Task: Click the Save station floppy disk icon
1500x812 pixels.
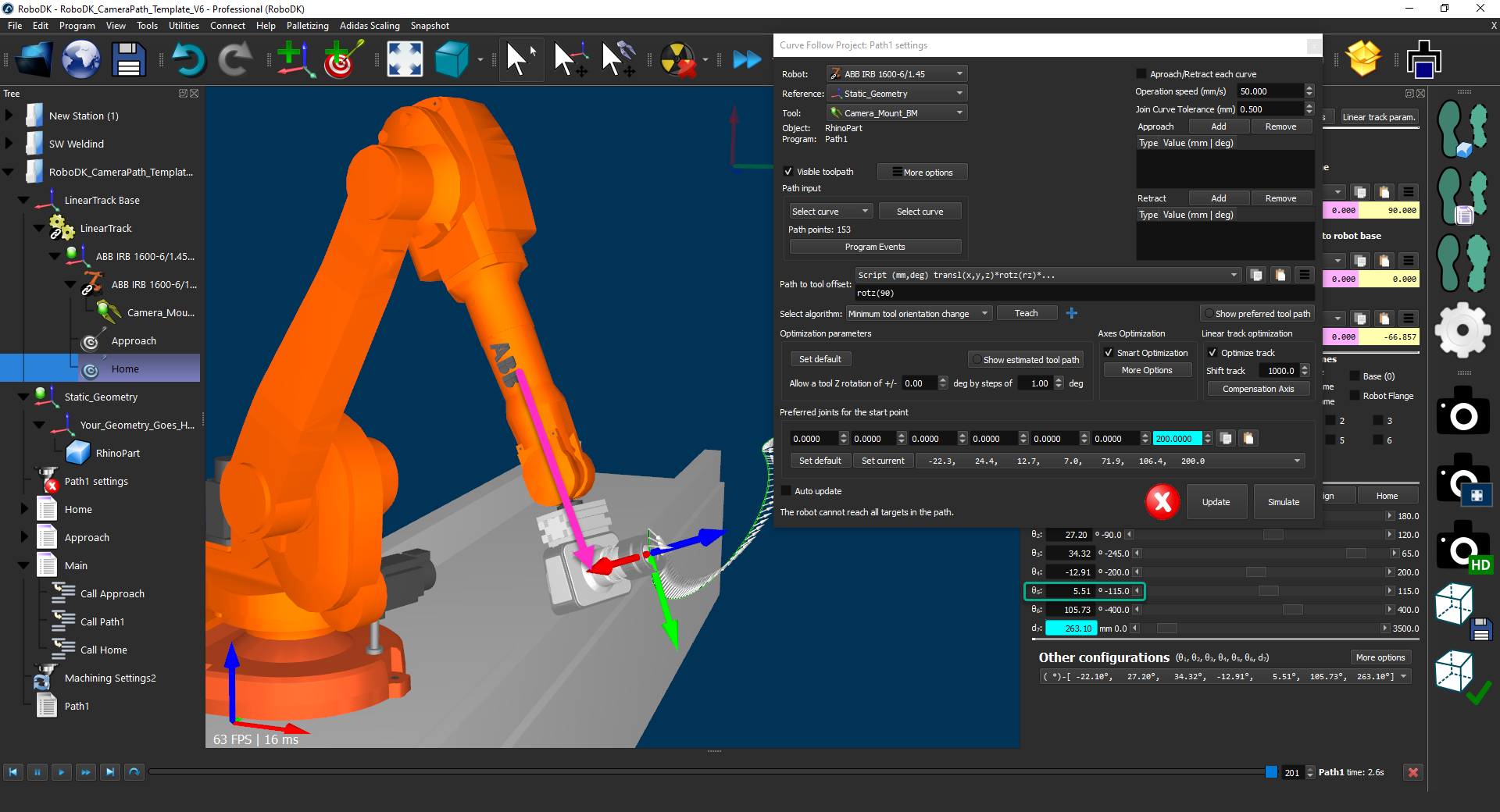Action: click(x=129, y=59)
